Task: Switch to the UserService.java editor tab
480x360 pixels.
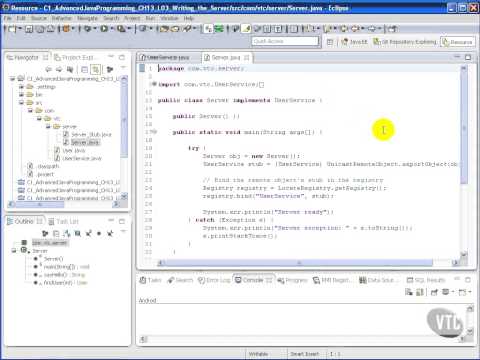Action: (x=168, y=57)
